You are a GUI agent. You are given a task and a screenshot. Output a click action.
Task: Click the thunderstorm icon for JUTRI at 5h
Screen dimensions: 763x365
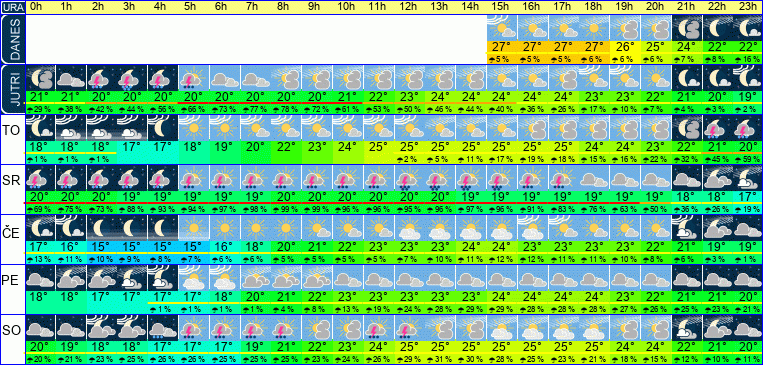point(194,78)
